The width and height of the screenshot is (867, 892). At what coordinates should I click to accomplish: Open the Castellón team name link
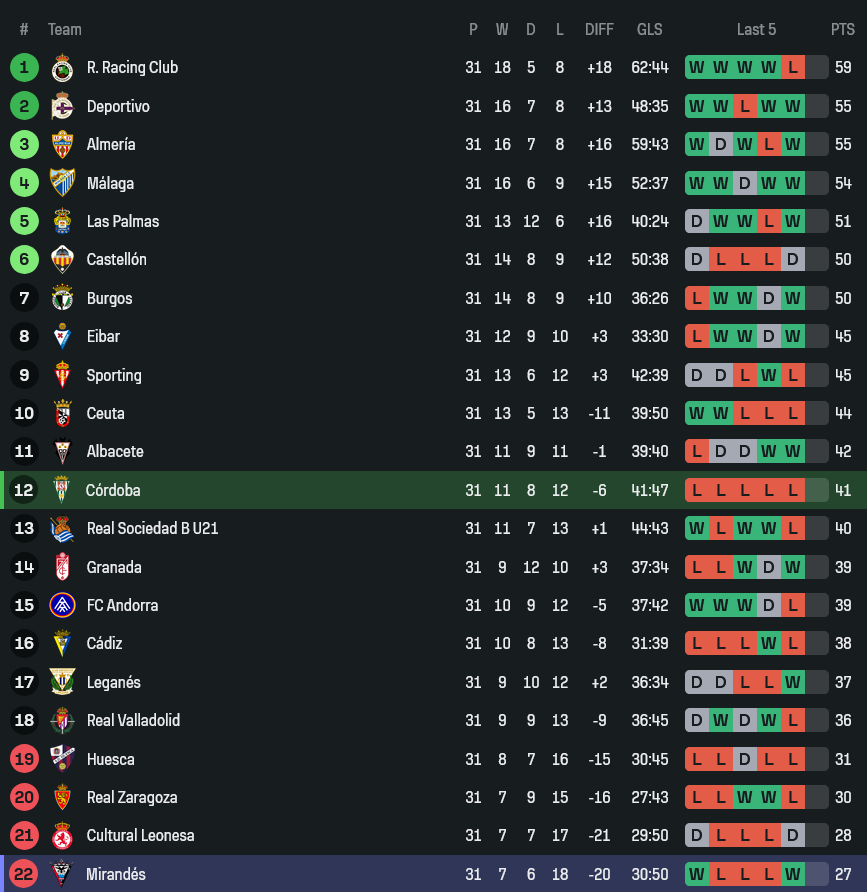116,260
